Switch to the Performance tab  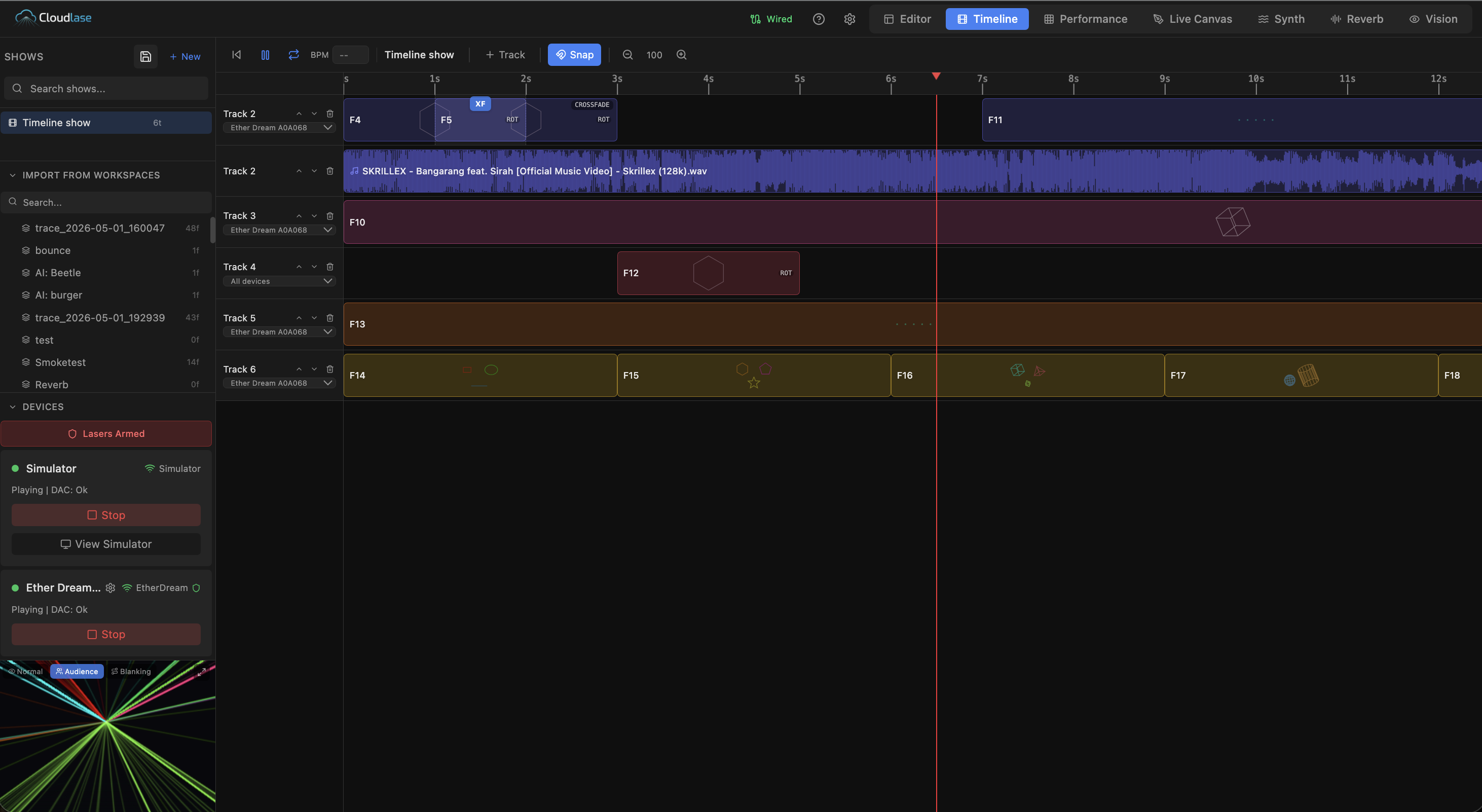(1086, 19)
